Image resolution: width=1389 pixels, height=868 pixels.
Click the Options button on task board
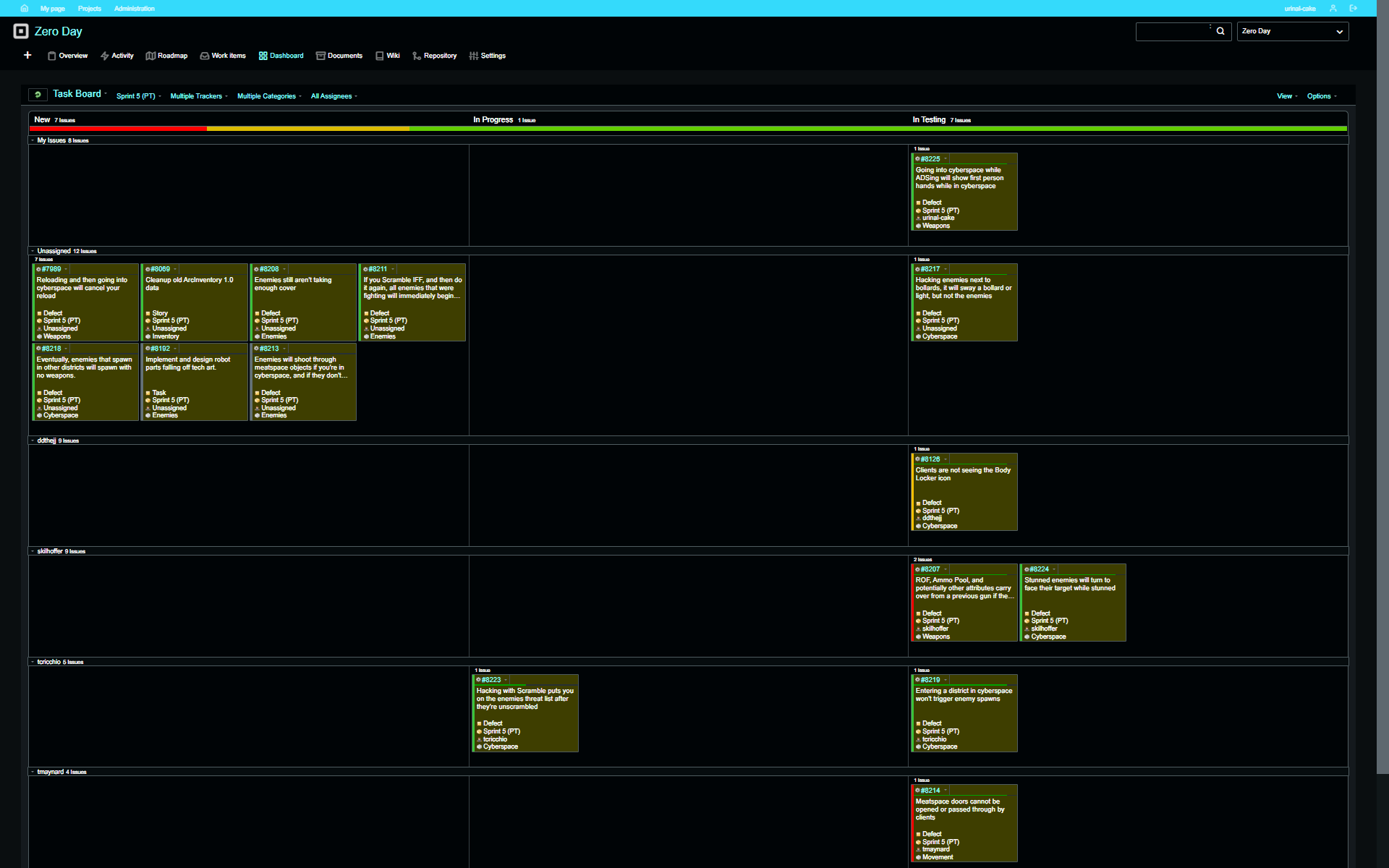pyautogui.click(x=1320, y=95)
